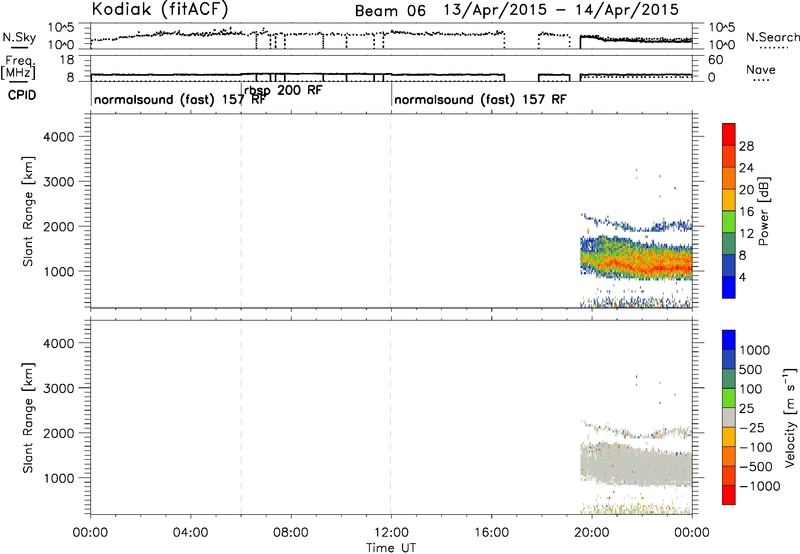Click the 16 tick label on power colorbar
Image resolution: width=800 pixels, height=554 pixels.
746,212
